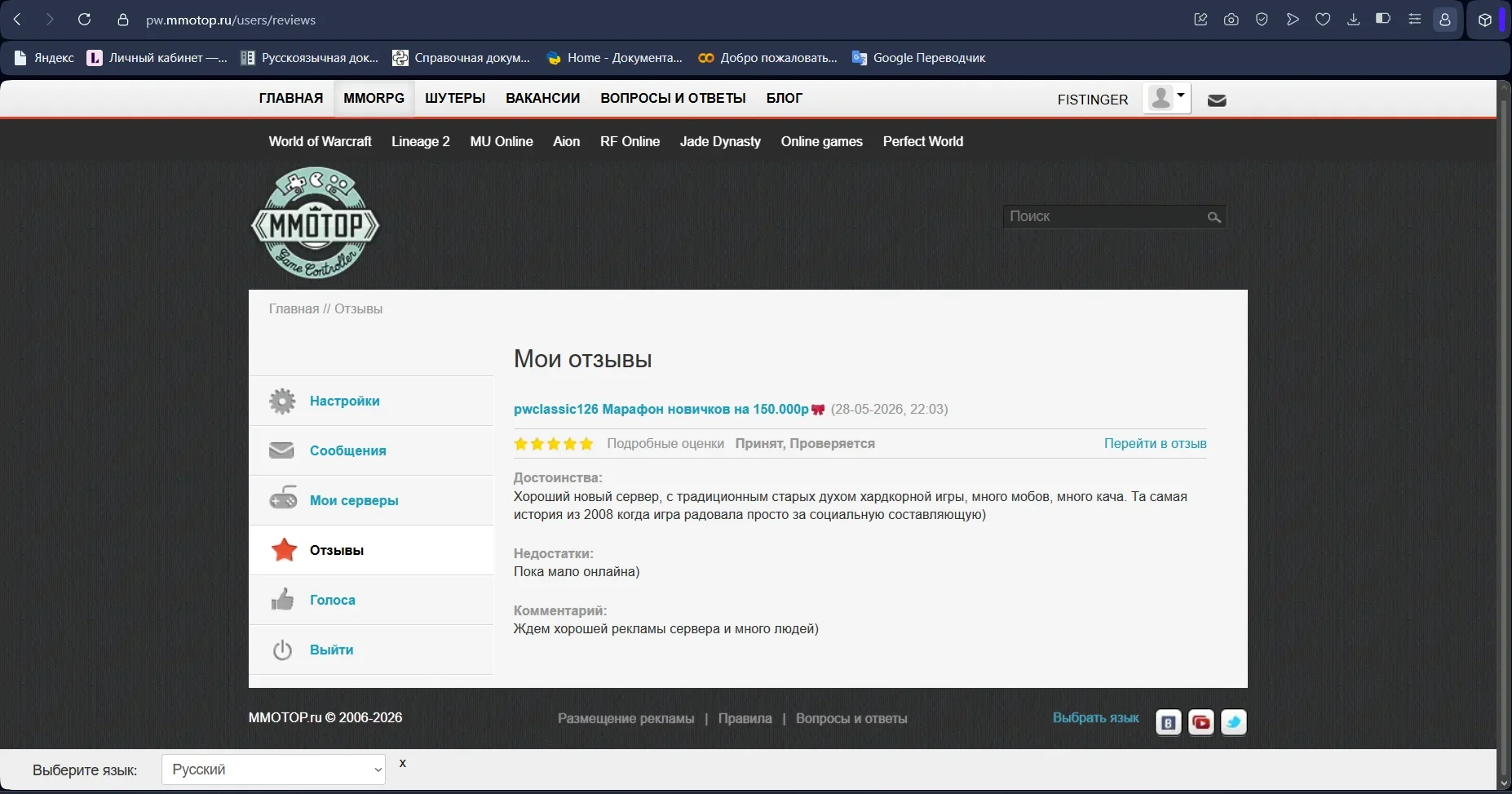Click the gamepad icon beside Мои серверы
The height and width of the screenshot is (794, 1512).
point(283,498)
